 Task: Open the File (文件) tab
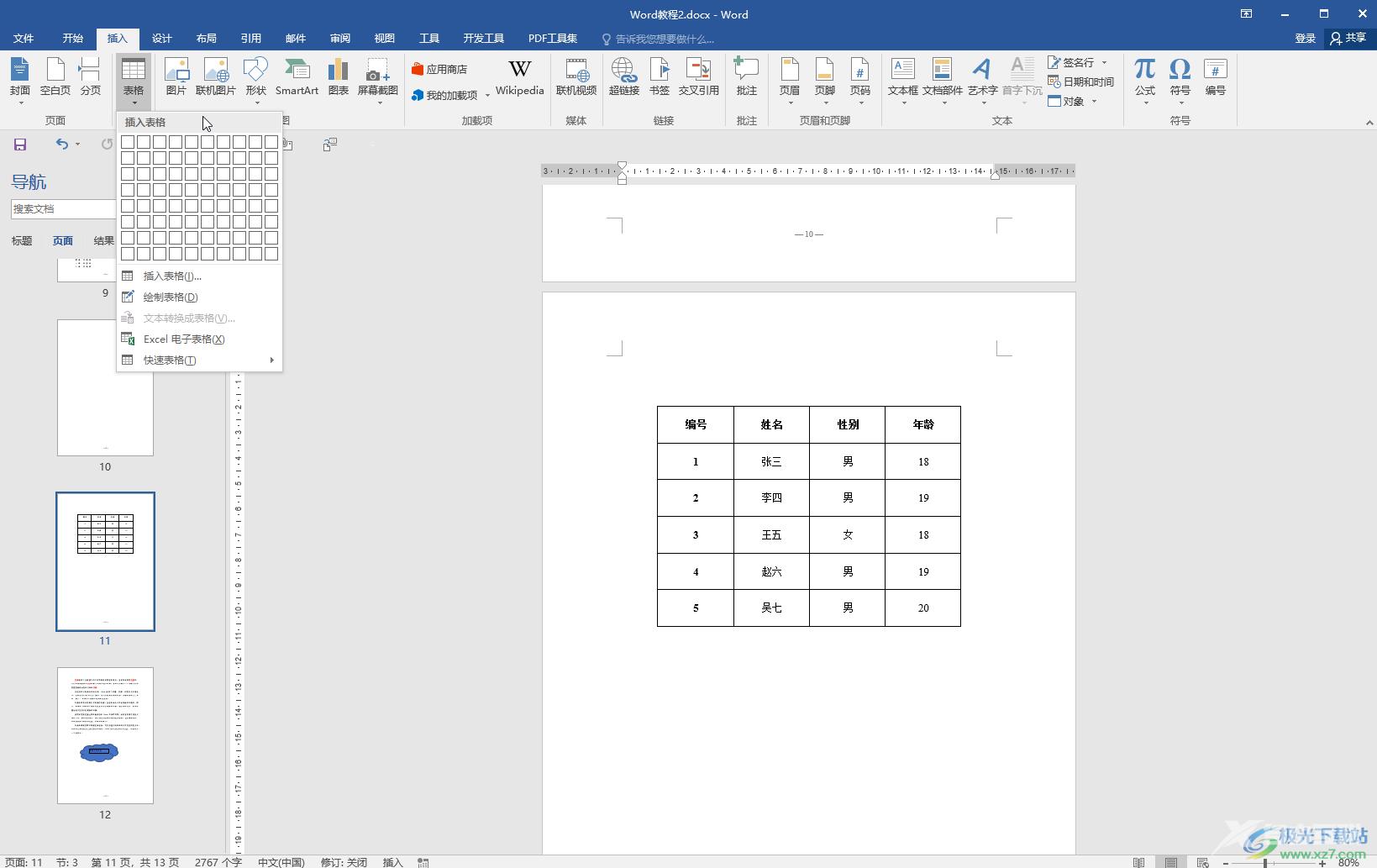click(24, 39)
